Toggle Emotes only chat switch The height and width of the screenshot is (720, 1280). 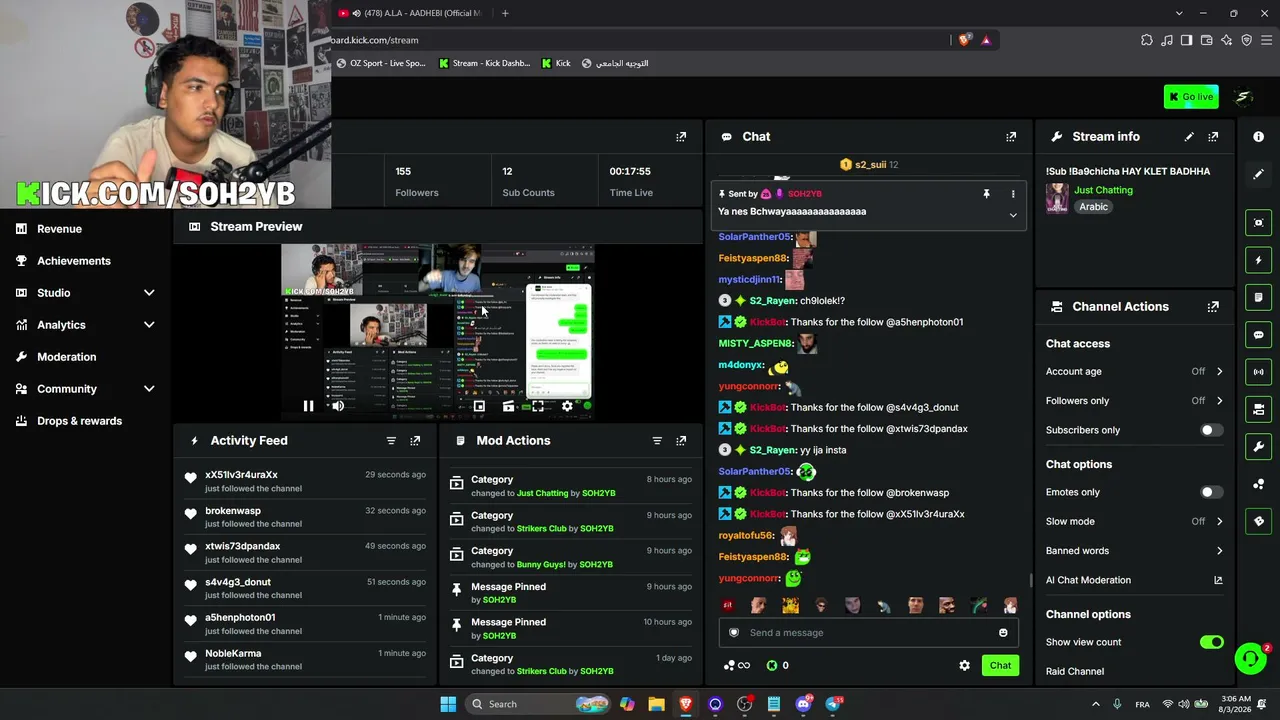(1211, 492)
